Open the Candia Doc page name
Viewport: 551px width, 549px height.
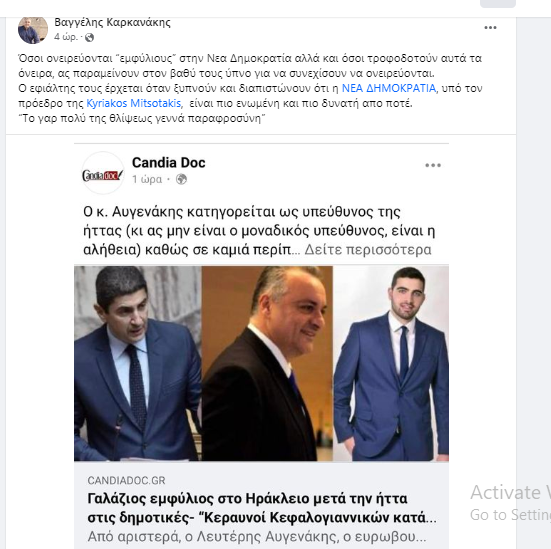coord(169,163)
